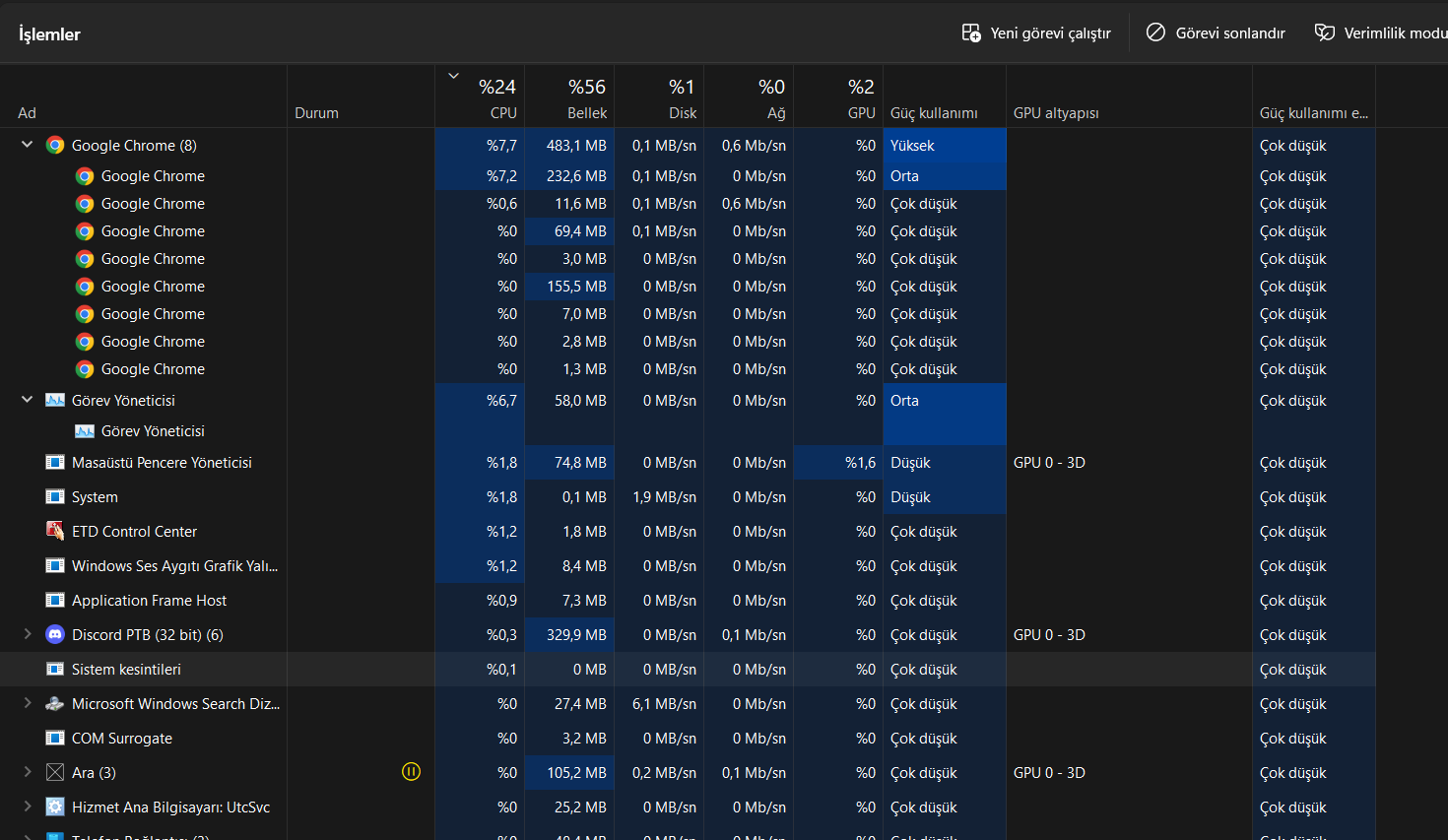The height and width of the screenshot is (840, 1448).
Task: Sort by the Ağ column header
Action: 749,97
